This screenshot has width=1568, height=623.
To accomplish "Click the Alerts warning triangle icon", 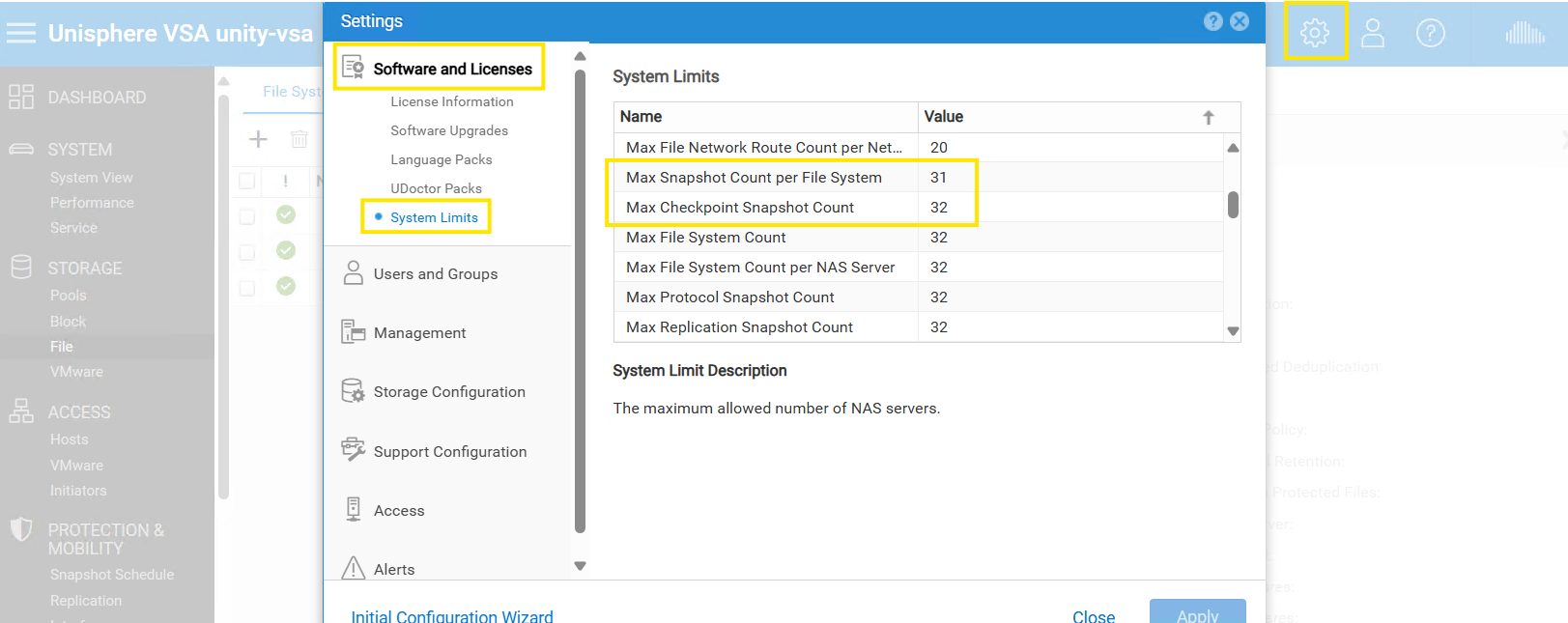I will point(354,568).
